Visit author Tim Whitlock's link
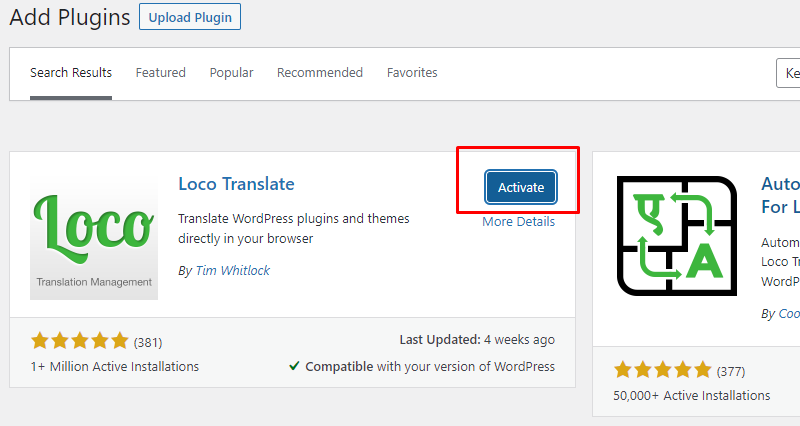Screen dimensions: 800x426 [233, 270]
